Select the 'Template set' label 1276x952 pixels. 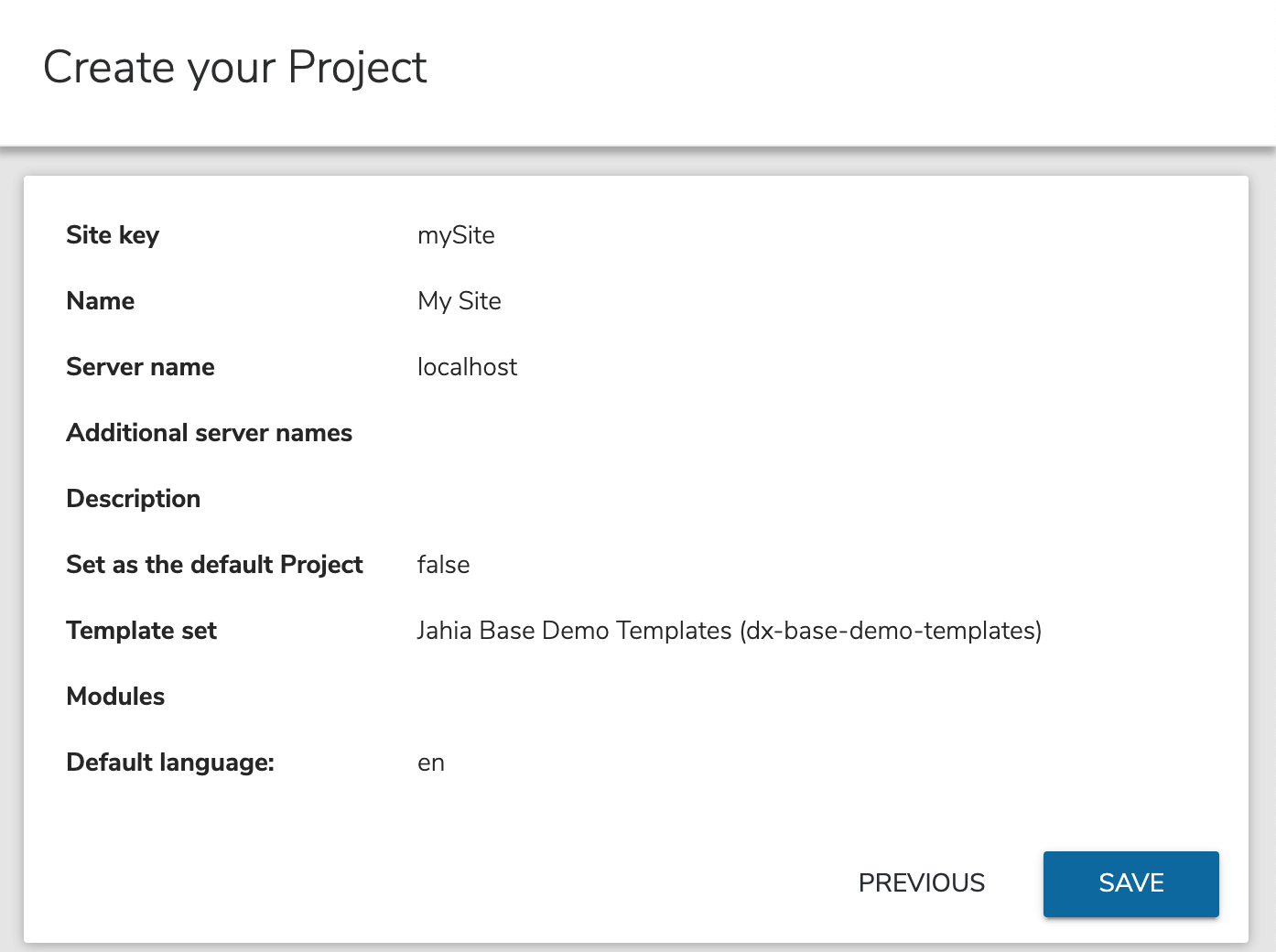(x=142, y=631)
